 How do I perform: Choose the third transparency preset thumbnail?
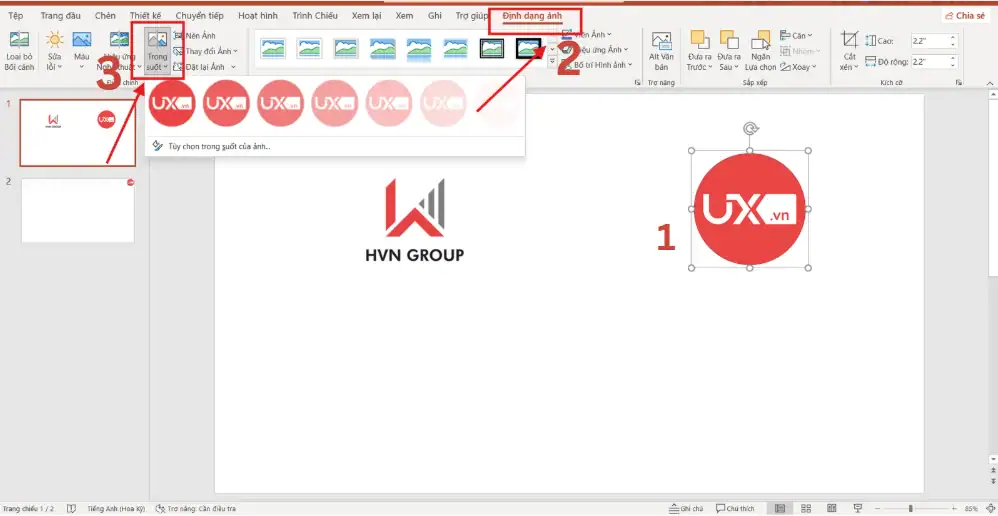tap(280, 103)
